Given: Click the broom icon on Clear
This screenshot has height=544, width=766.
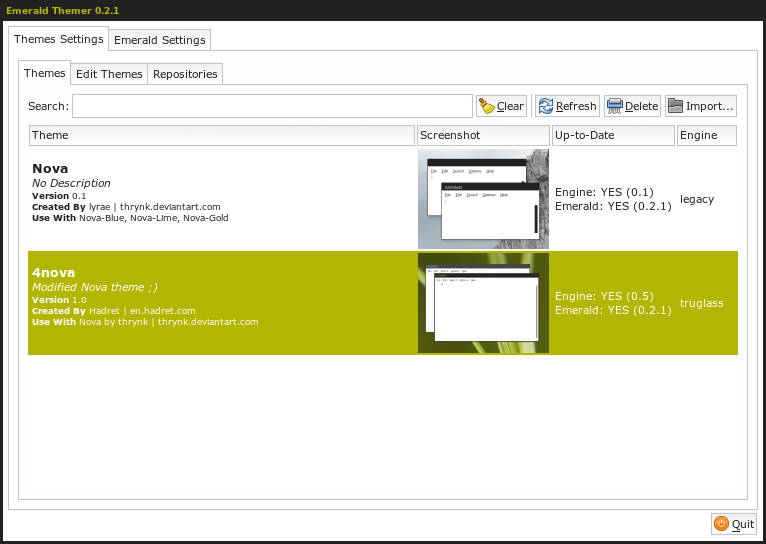Looking at the screenshot, I should [x=487, y=106].
